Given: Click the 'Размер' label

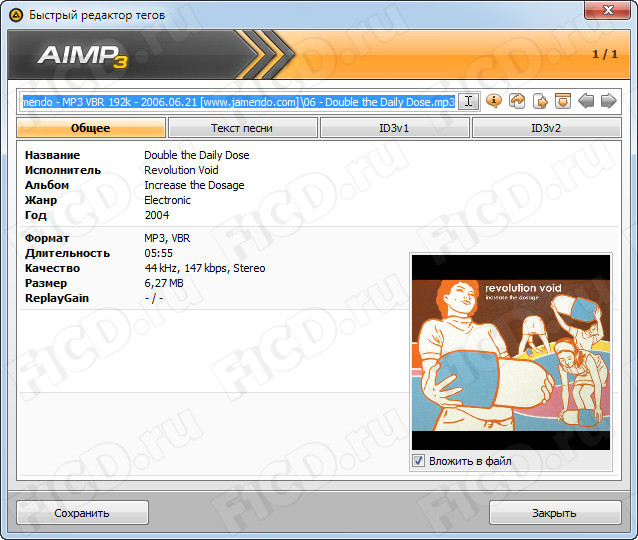Looking at the screenshot, I should point(46,283).
